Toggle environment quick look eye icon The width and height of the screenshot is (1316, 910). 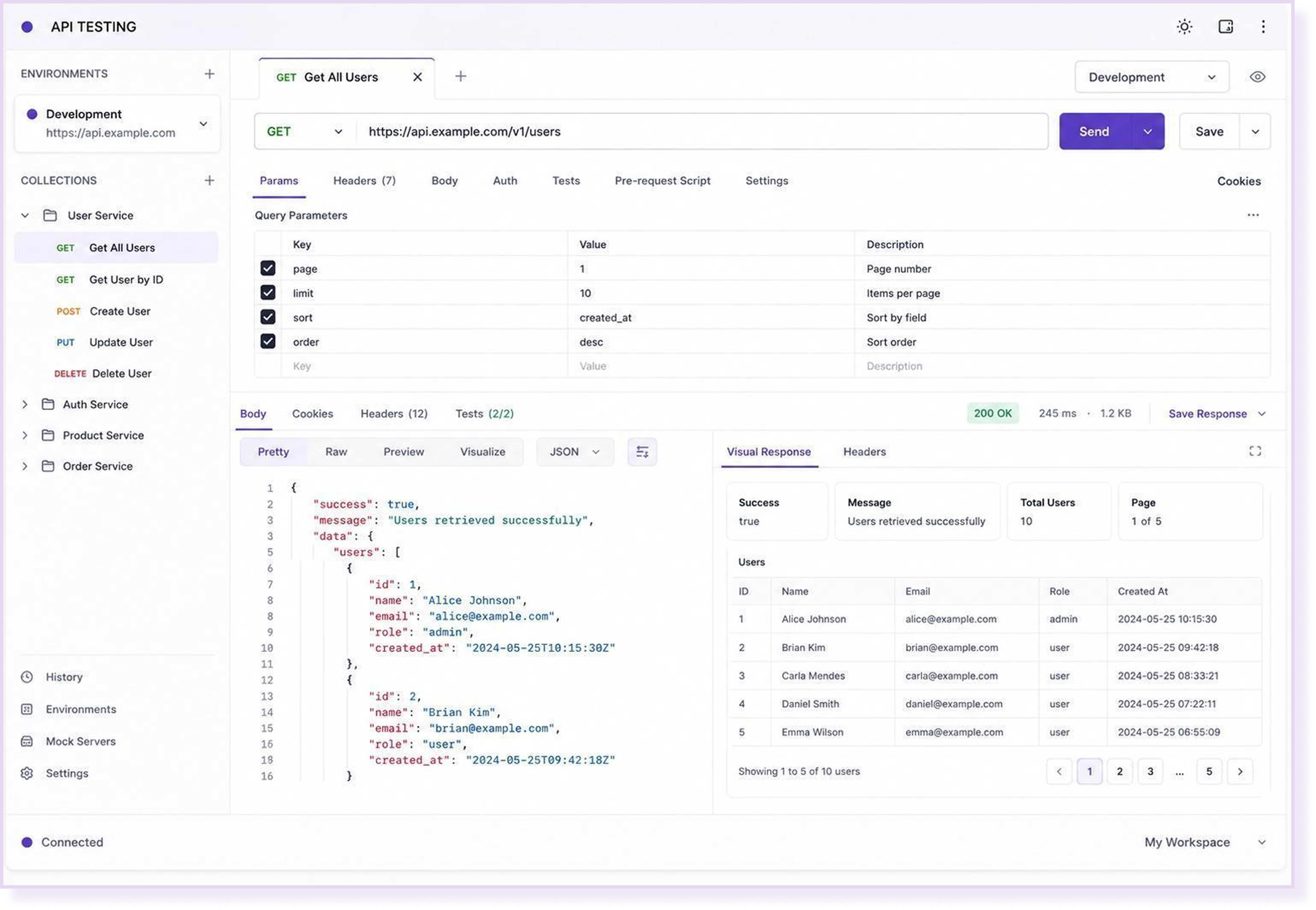(1257, 77)
